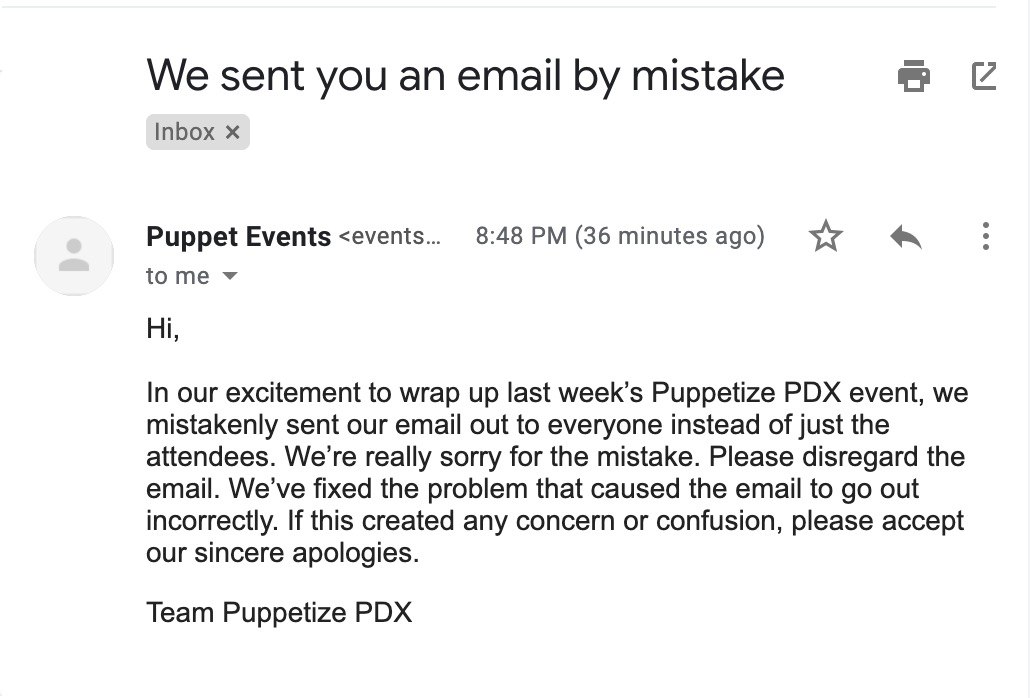Click the 'Team Puppetize PDX' signature line
The image size is (1030, 698).
coord(279,611)
